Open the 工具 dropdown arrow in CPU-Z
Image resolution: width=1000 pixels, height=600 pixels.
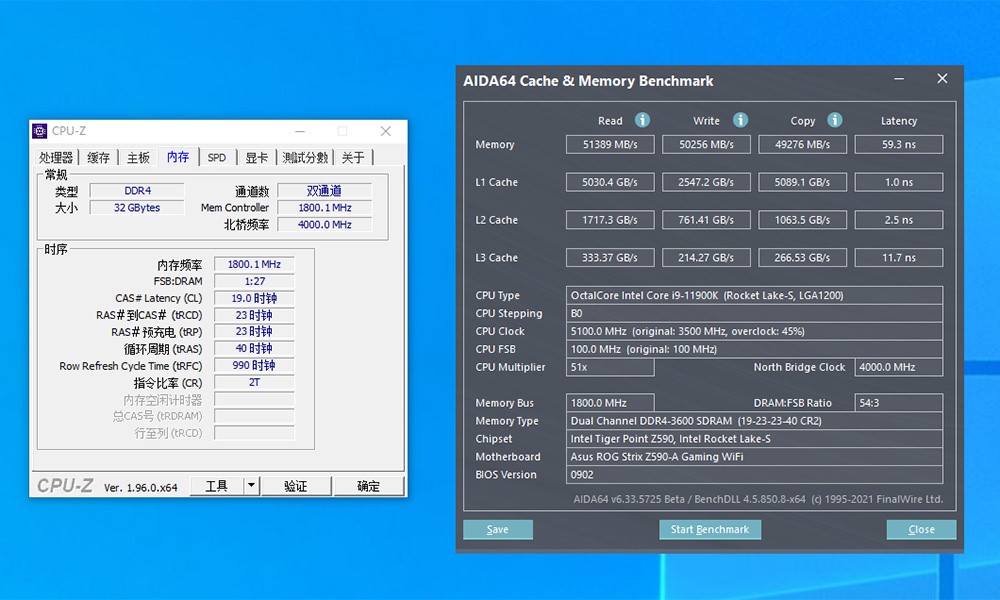click(x=251, y=486)
